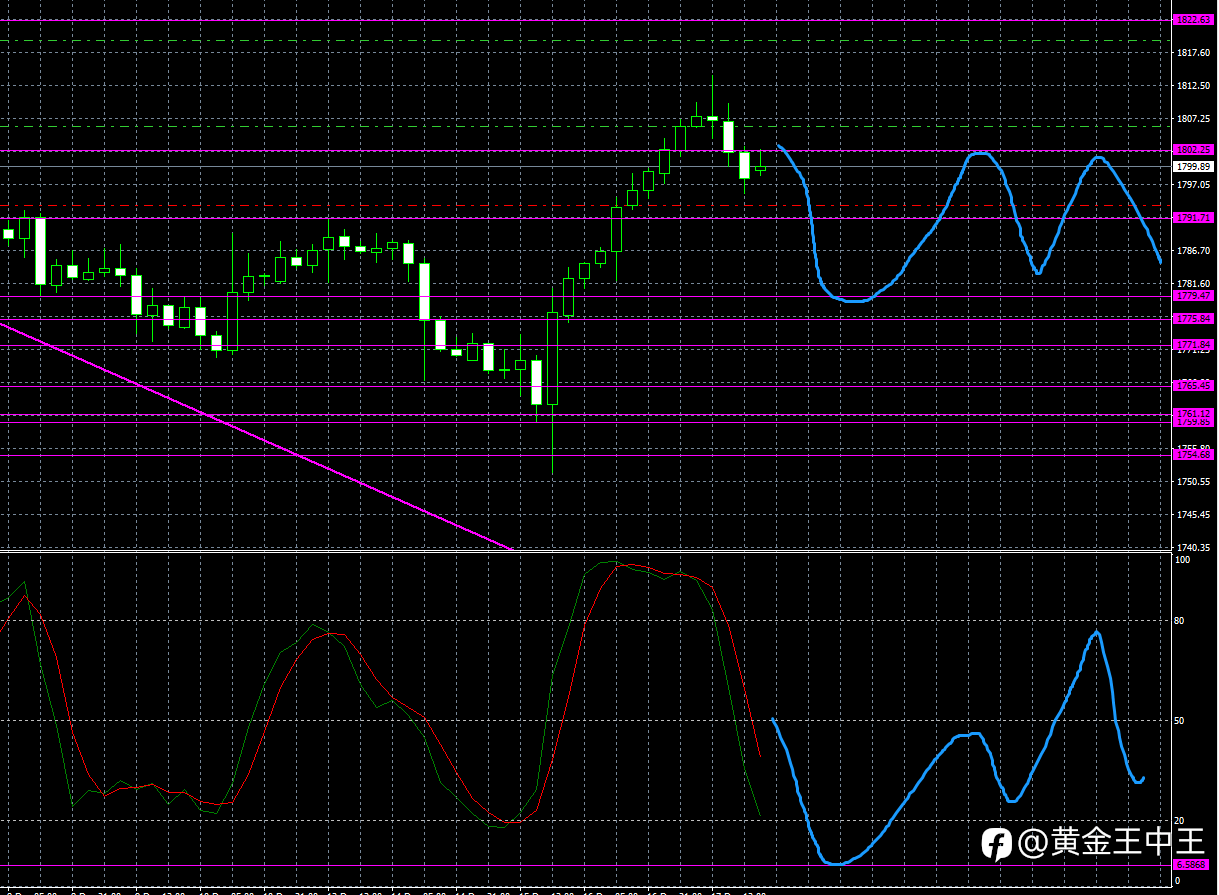Screen dimensions: 1219x895
Task: Click the 80 level on indicator scale
Action: [1181, 621]
